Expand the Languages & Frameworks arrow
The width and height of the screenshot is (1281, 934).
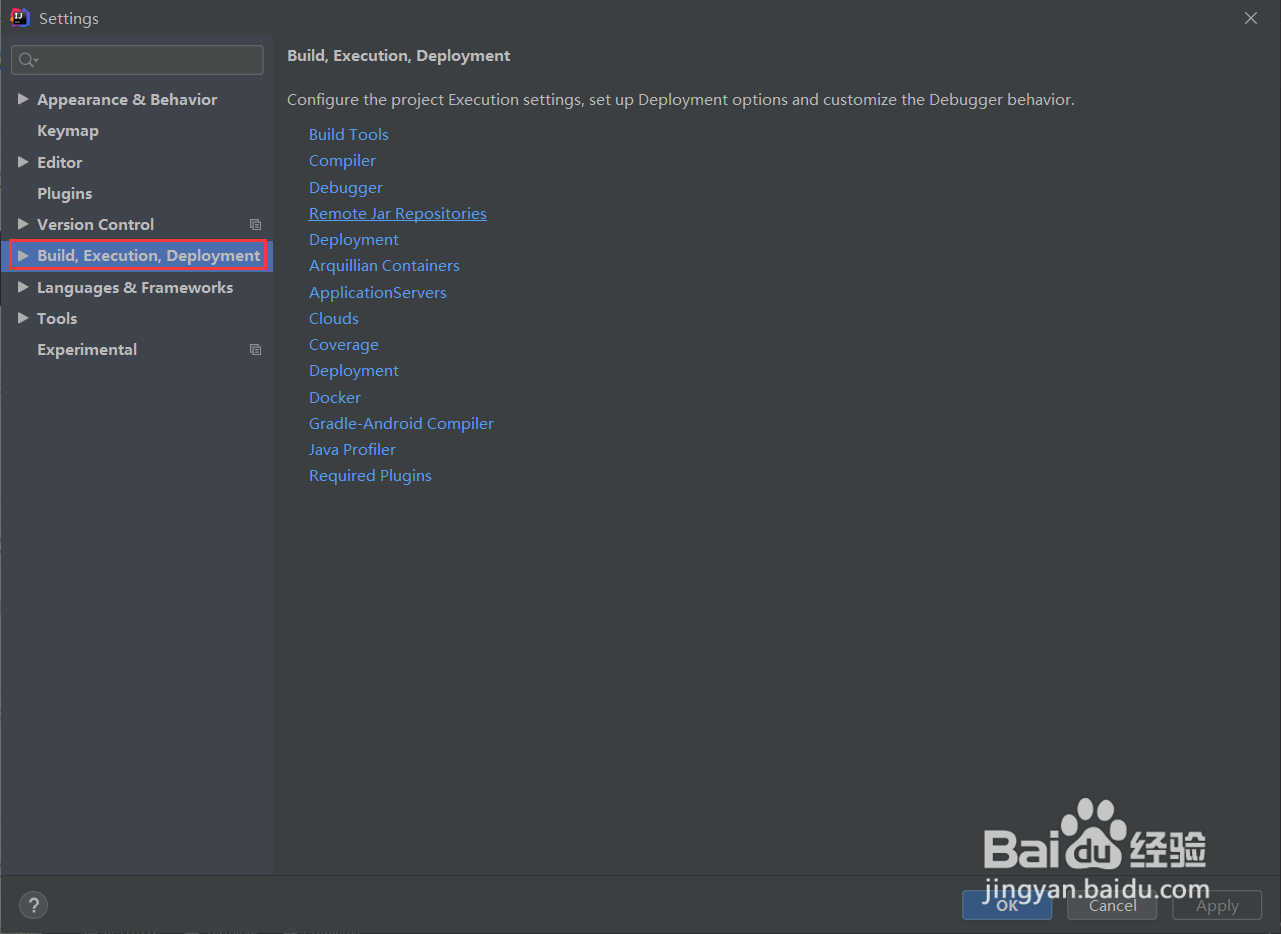pyautogui.click(x=23, y=287)
